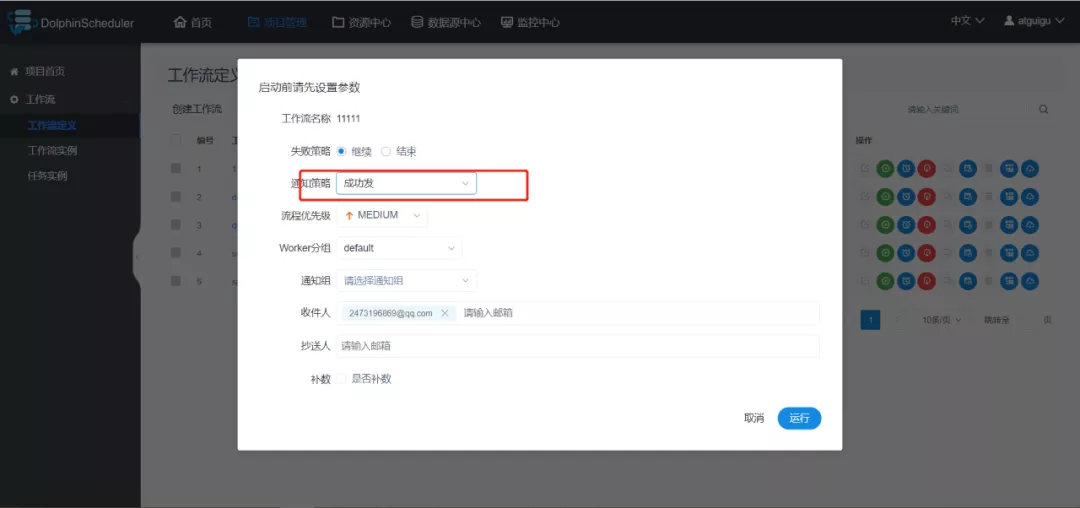Open 任务实例 in the sidebar
This screenshot has width=1080, height=508.
point(47,176)
